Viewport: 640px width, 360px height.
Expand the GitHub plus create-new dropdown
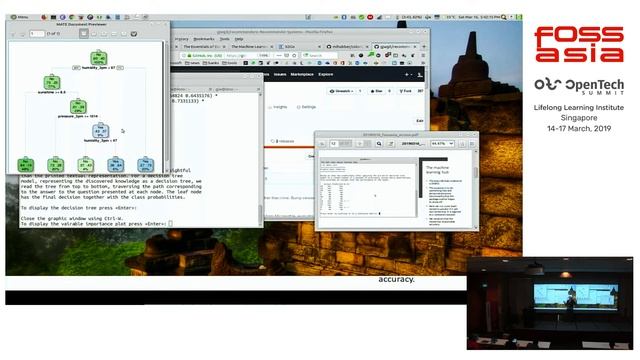point(408,75)
